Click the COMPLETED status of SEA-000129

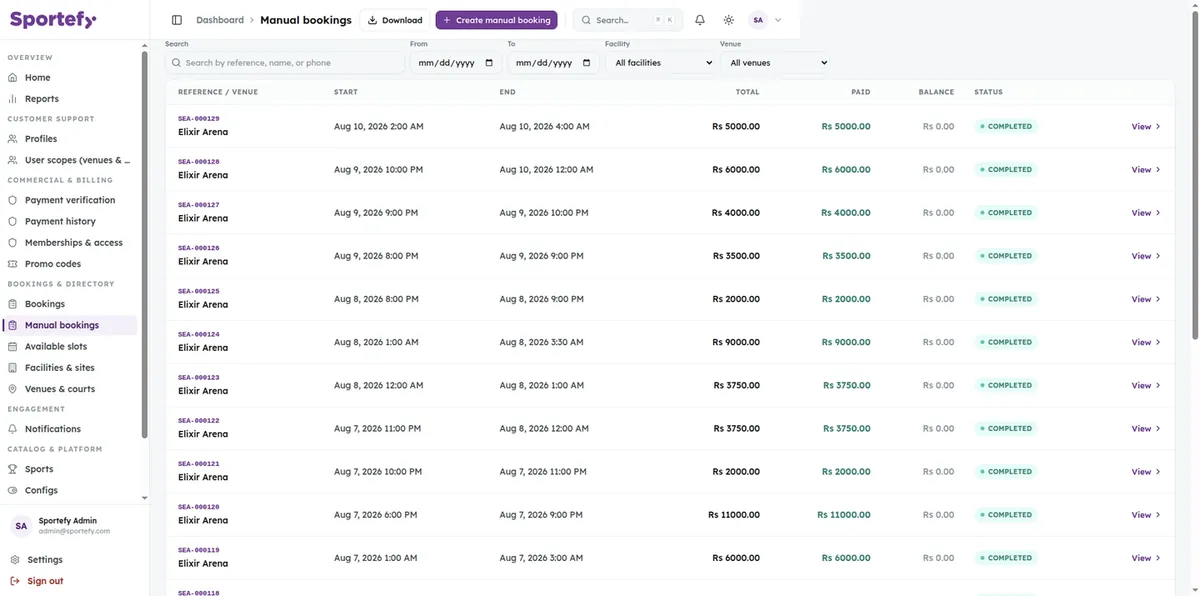click(x=1006, y=127)
